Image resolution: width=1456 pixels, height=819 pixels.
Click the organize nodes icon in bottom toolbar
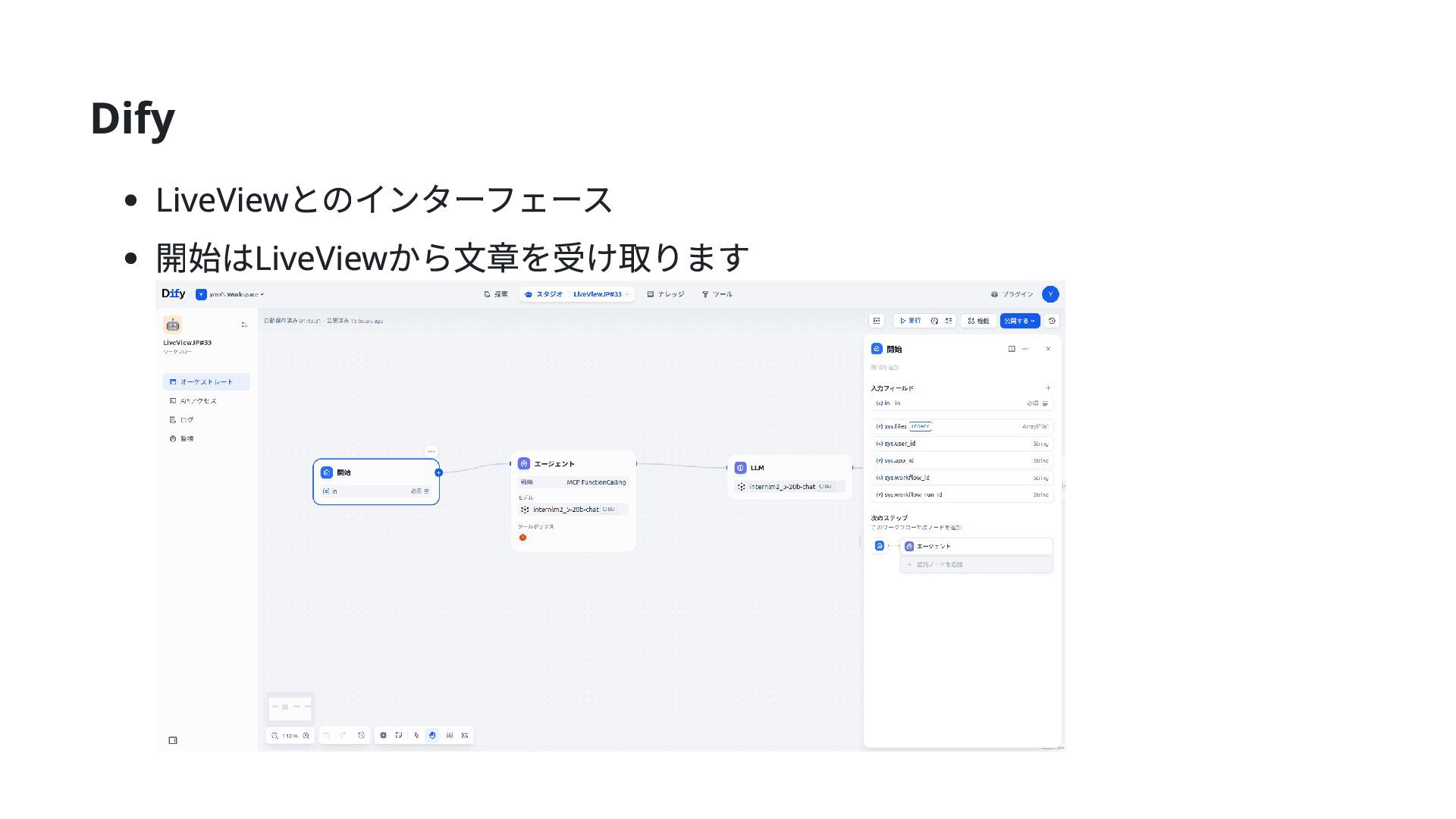point(465,736)
